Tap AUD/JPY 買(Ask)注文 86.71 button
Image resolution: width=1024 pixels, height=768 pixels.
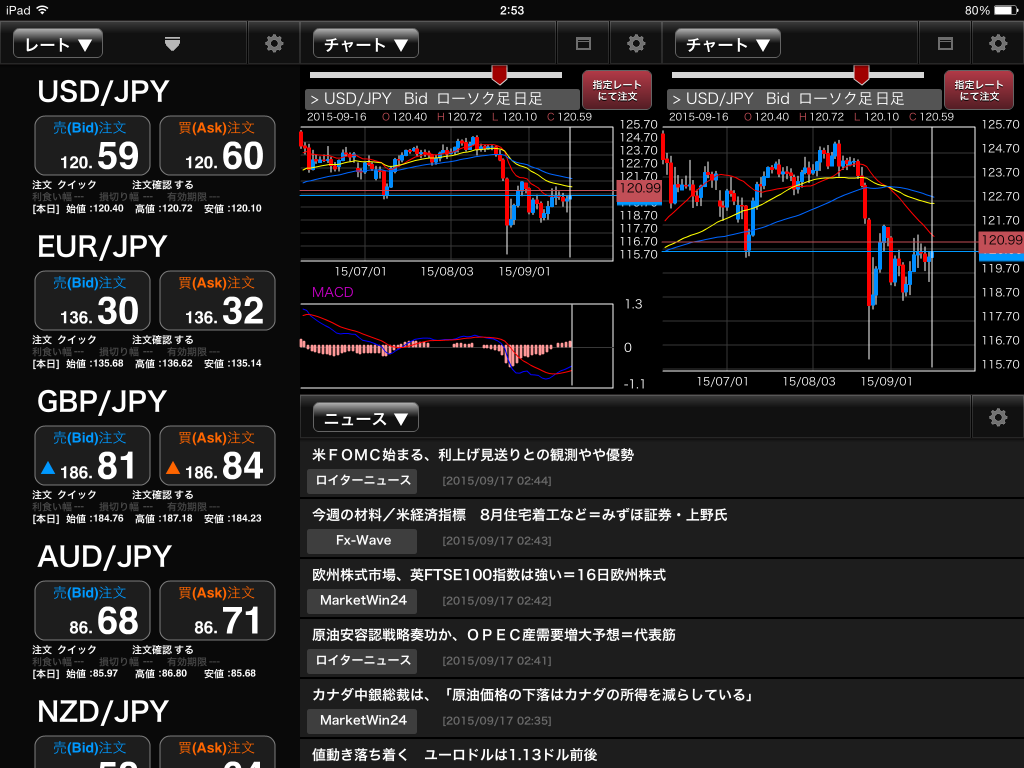(217, 611)
